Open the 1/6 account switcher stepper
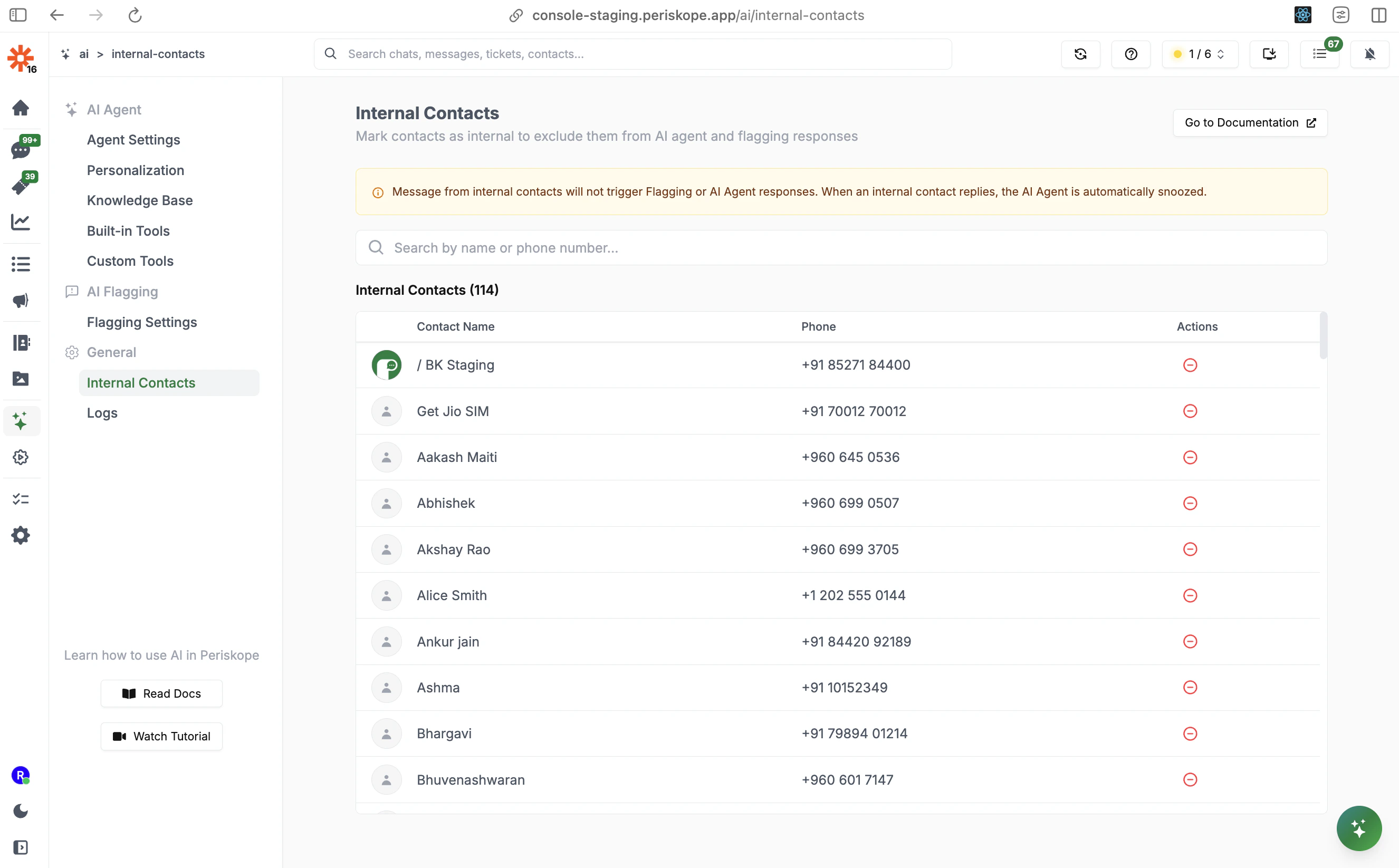 [1199, 54]
